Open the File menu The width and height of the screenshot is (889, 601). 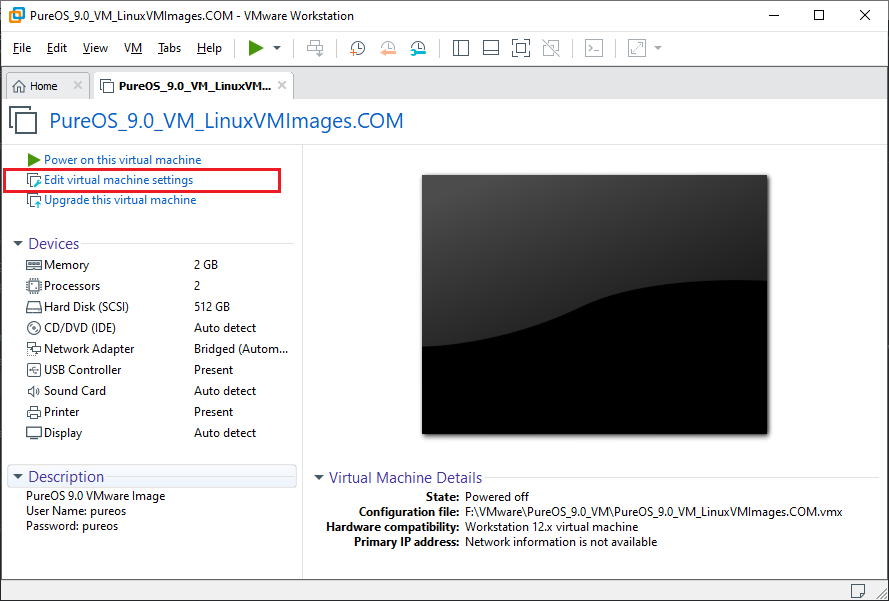(22, 48)
